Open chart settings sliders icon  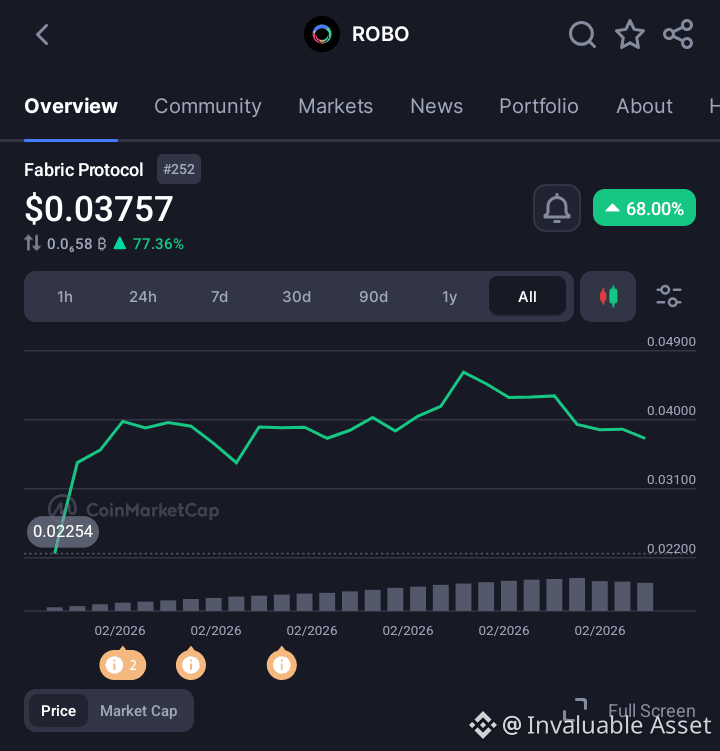669,296
